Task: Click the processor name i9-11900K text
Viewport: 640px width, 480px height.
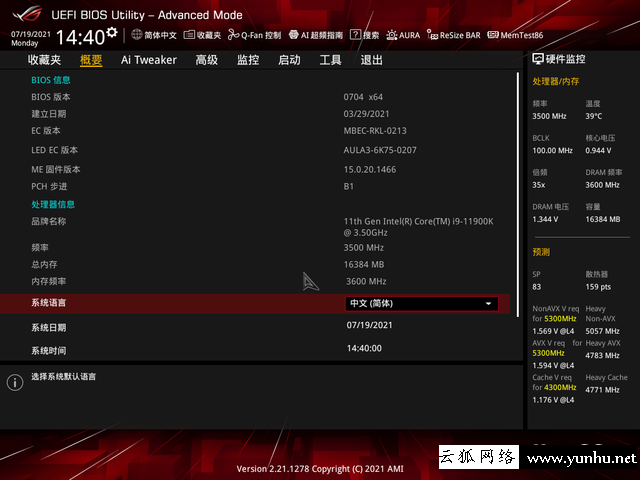Action: click(419, 227)
